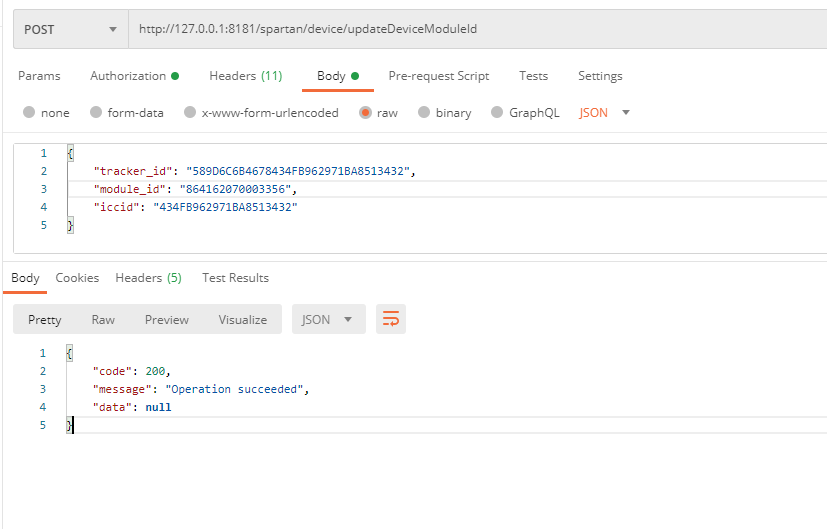Open the response JSON format dropdown
The width and height of the screenshot is (827, 529).
[x=327, y=319]
